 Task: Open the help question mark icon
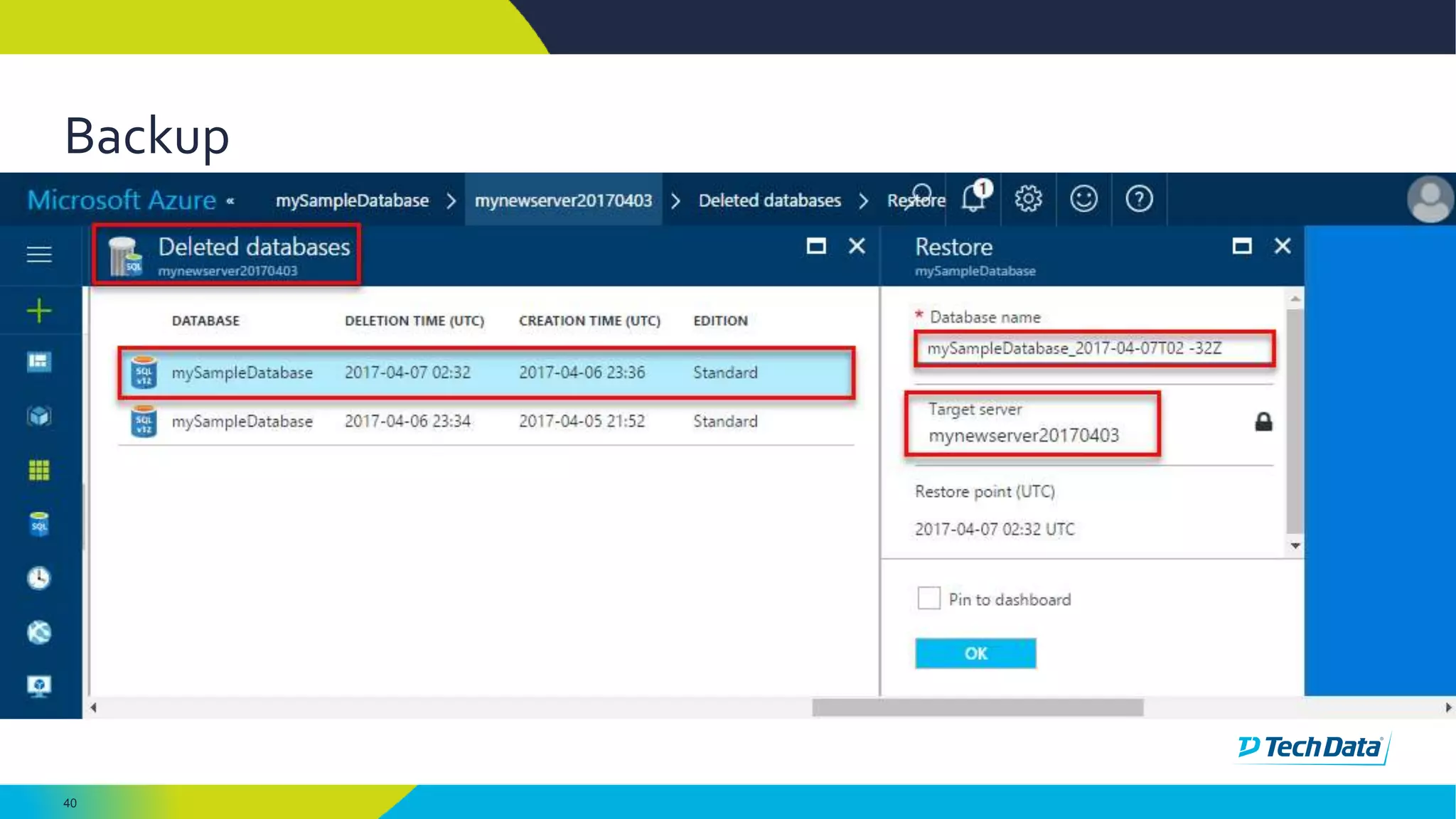[1139, 198]
